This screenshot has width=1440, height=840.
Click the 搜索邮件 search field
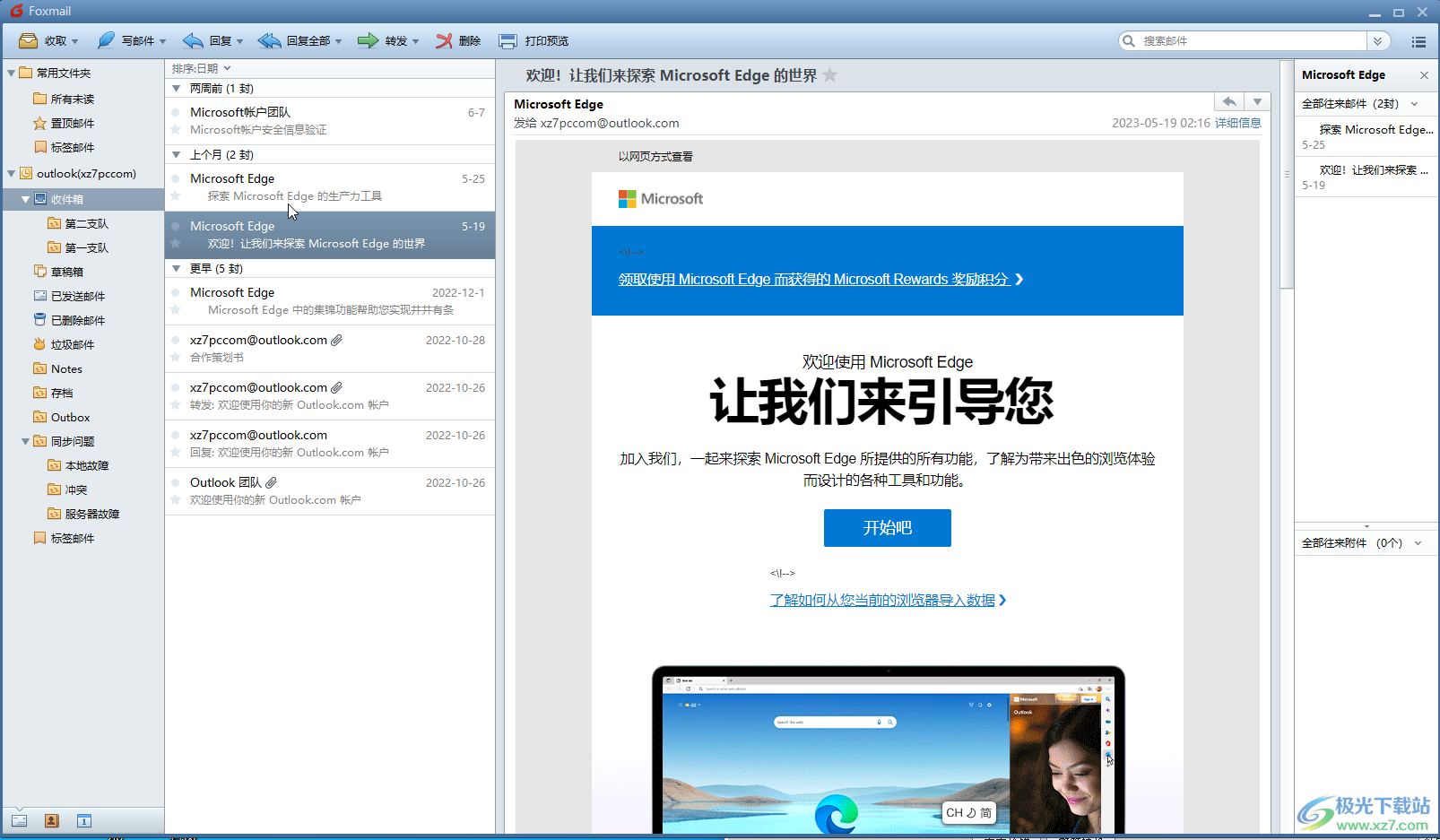click(x=1252, y=41)
